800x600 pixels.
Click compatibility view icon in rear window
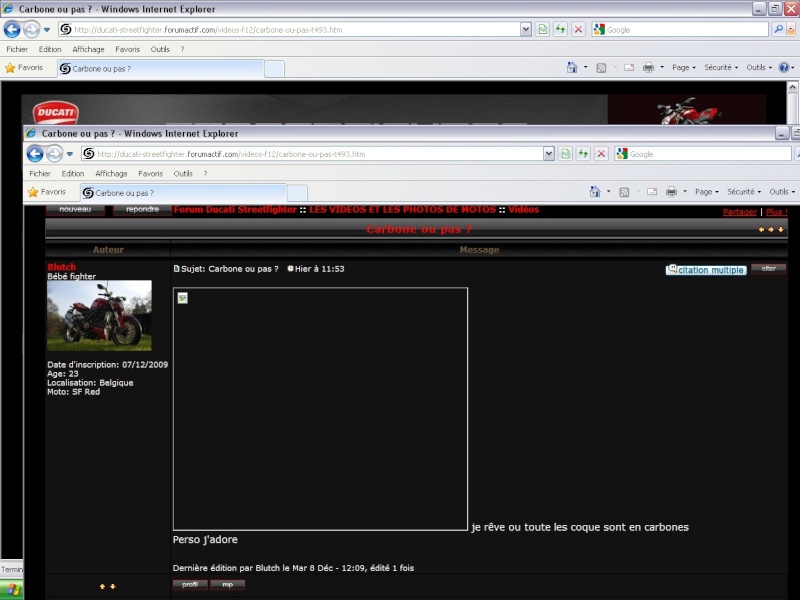coord(543,30)
